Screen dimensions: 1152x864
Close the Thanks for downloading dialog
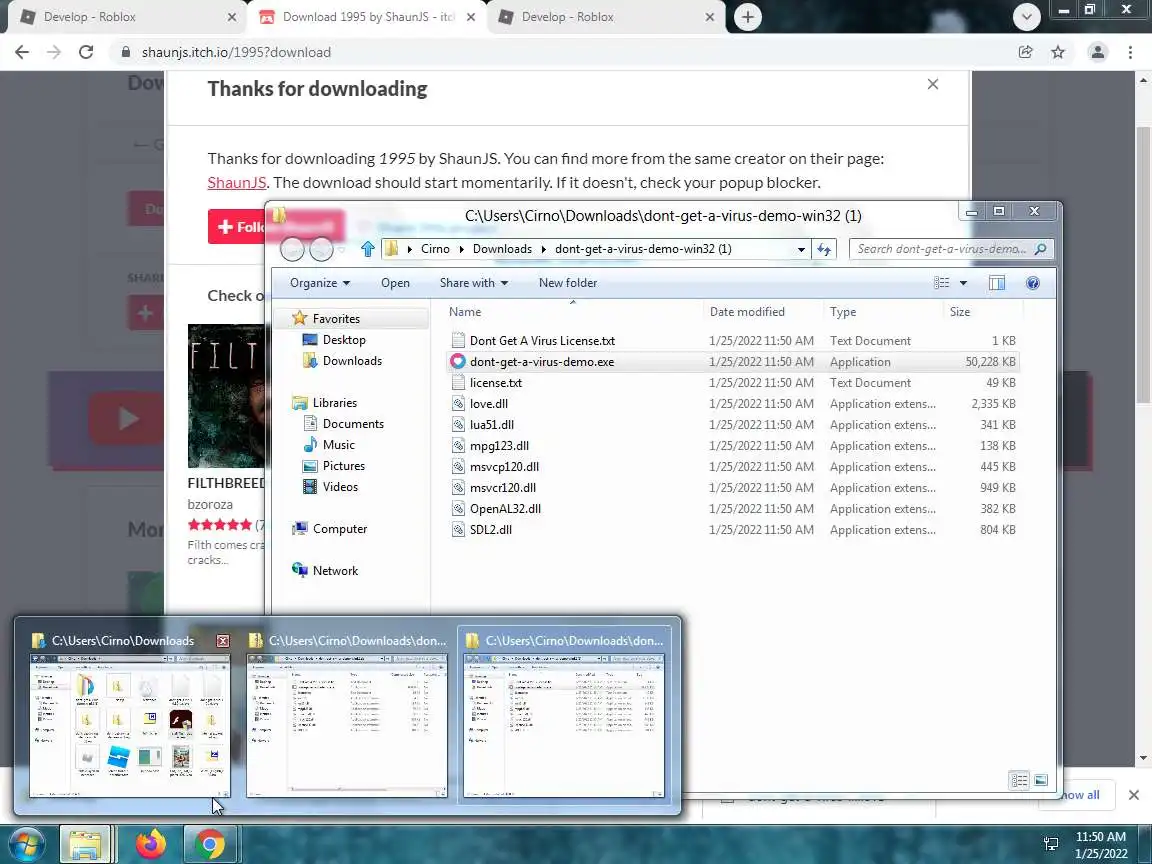(x=932, y=84)
